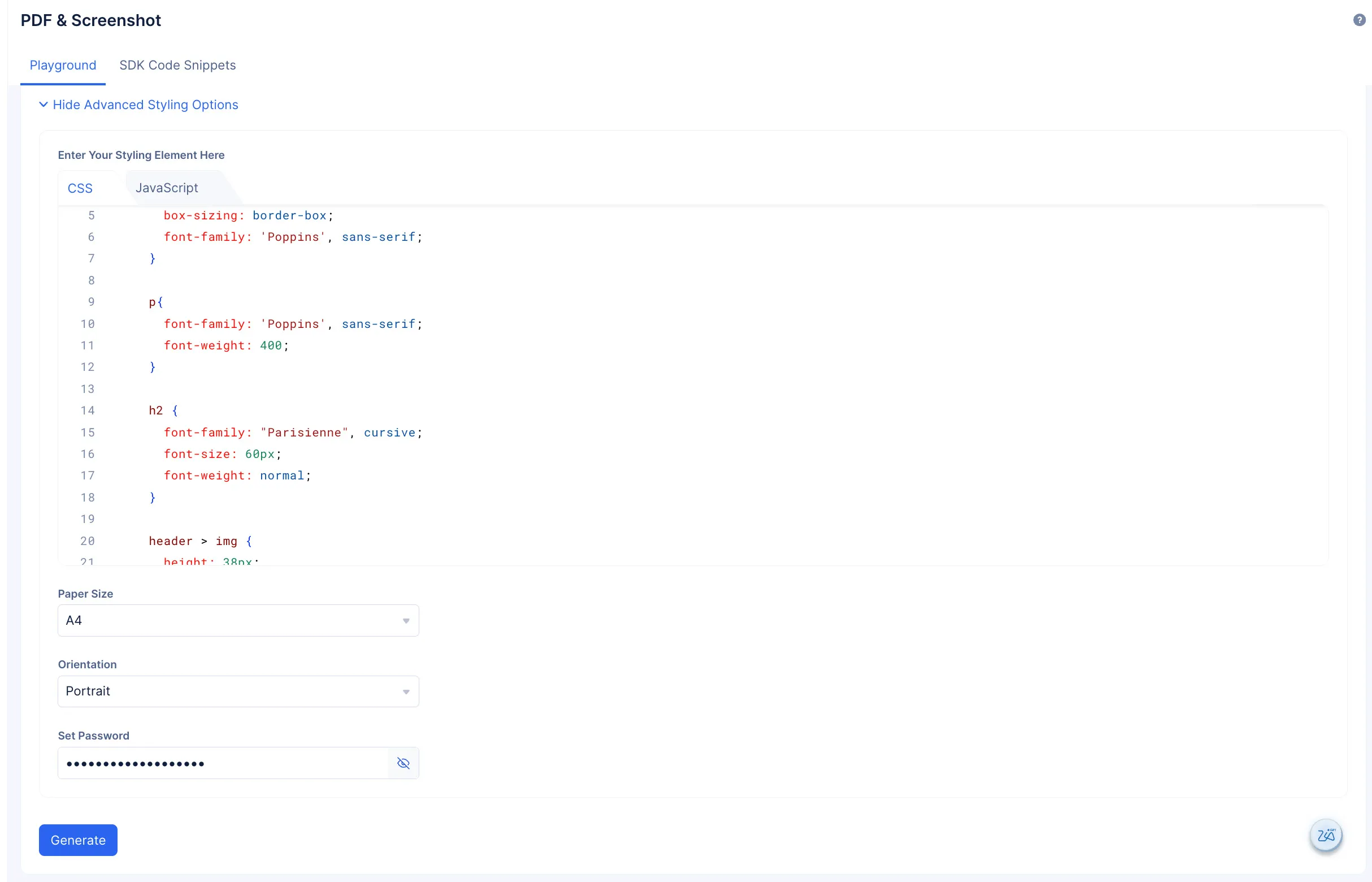1372x882 pixels.
Task: Click the 'PDF & Screenshot' page title
Action: [91, 20]
